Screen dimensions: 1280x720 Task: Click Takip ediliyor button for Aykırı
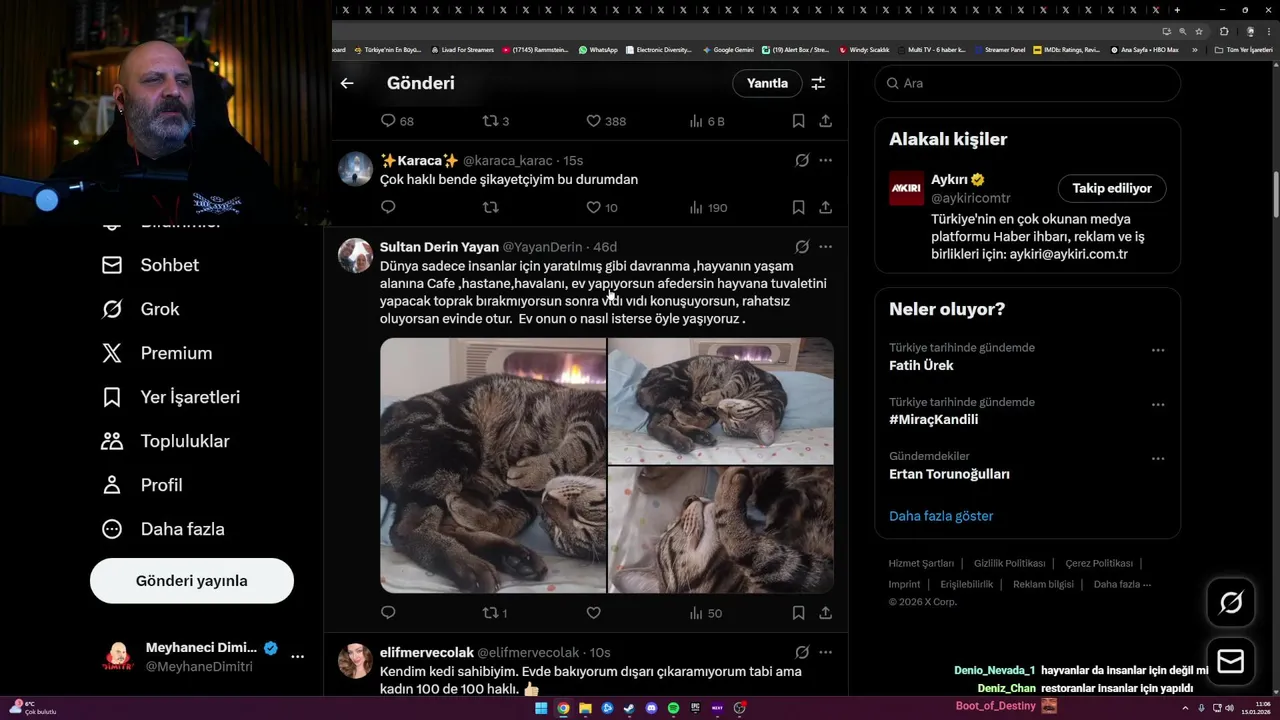[1112, 188]
